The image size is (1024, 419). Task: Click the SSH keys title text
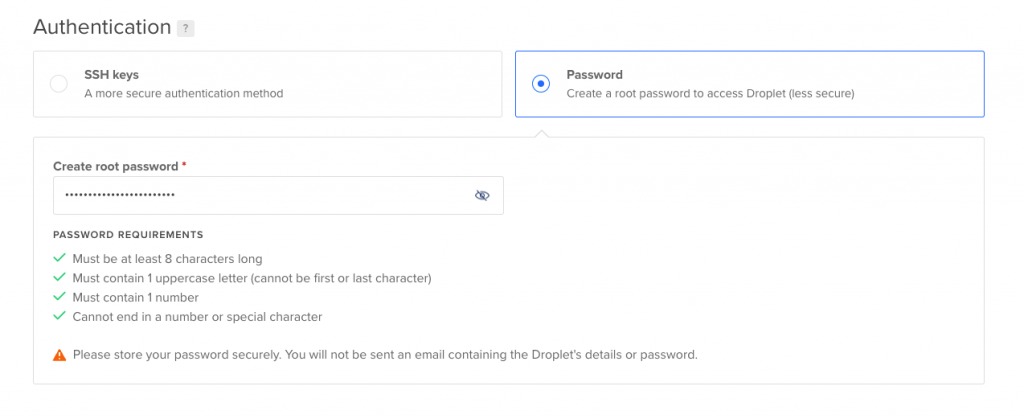coord(112,74)
